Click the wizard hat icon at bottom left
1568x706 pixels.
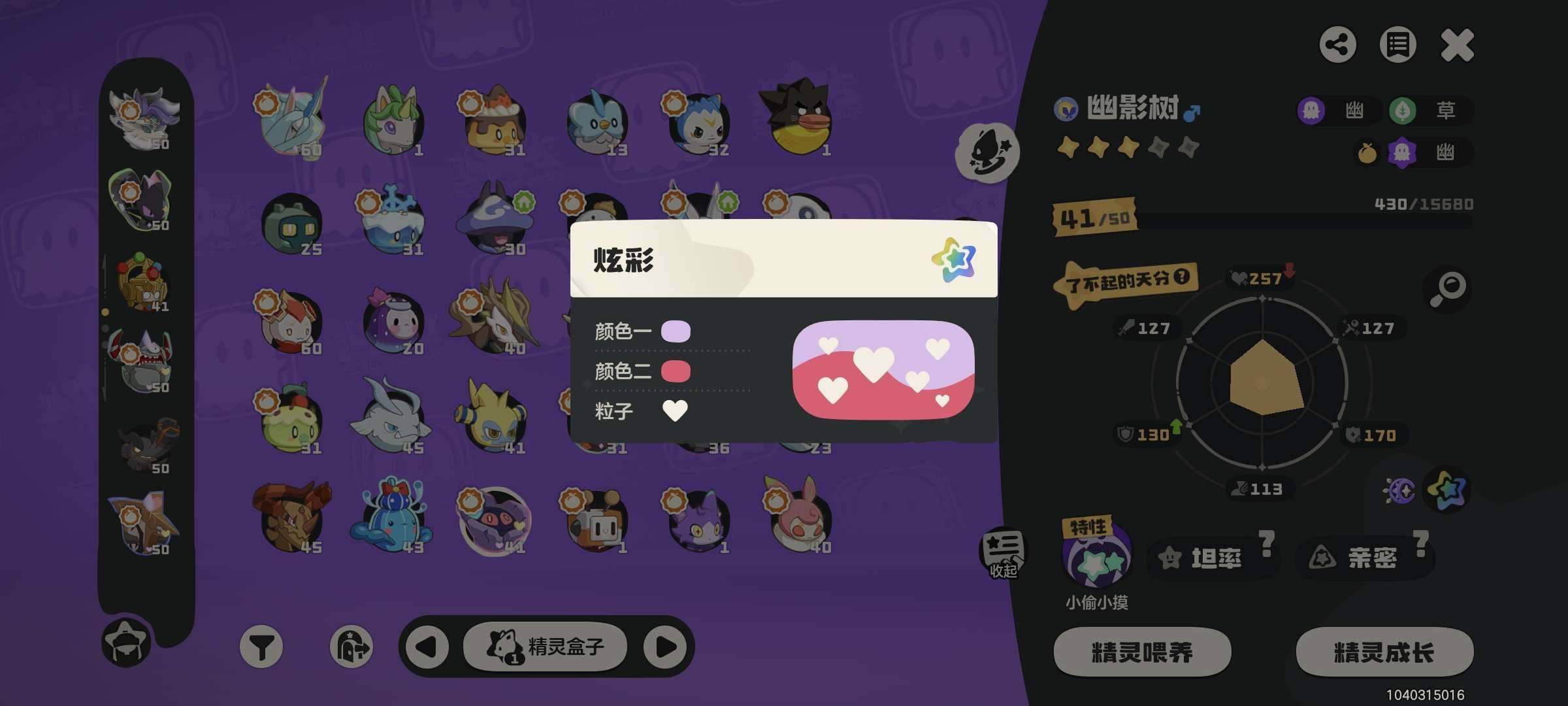(x=126, y=643)
